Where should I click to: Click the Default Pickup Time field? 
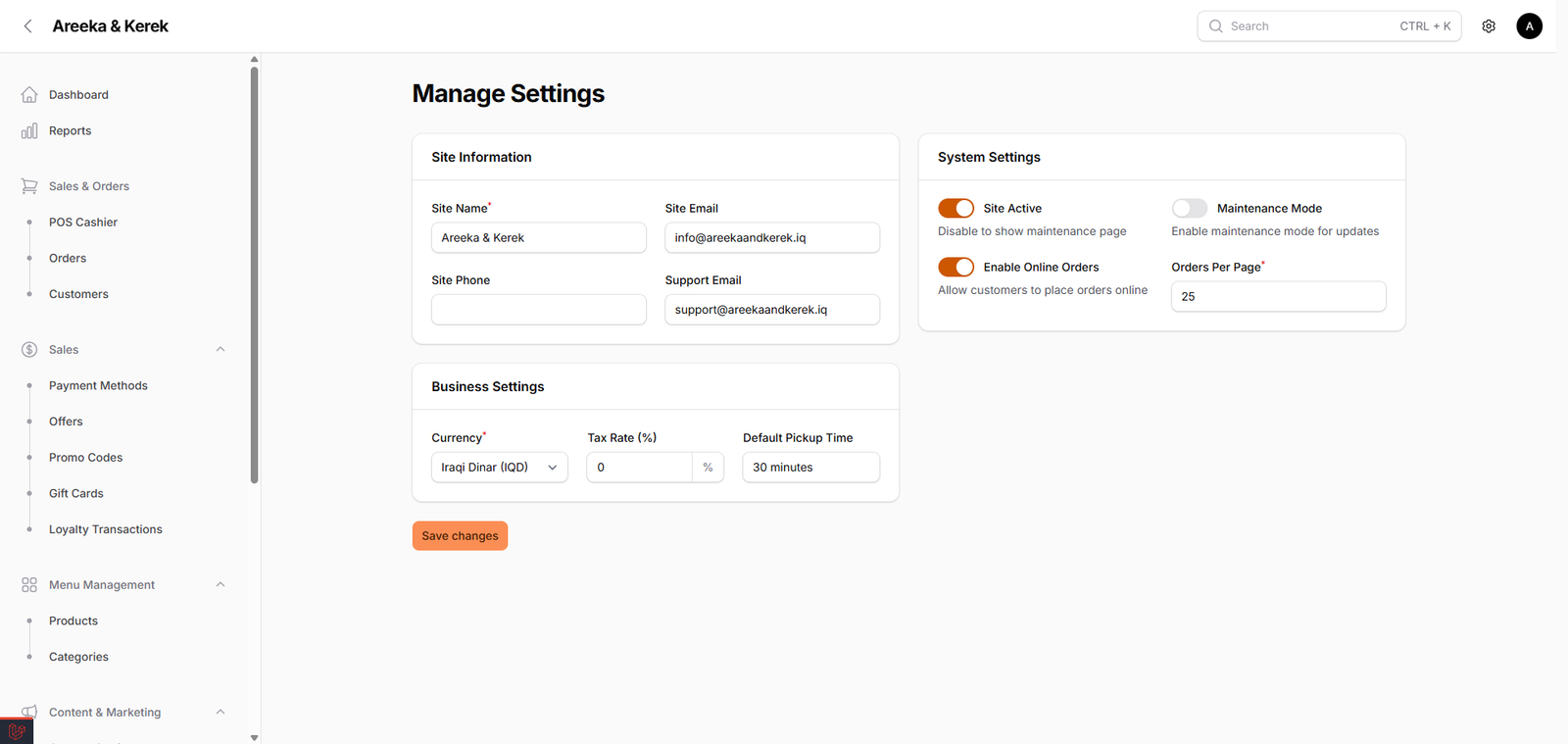coord(811,468)
